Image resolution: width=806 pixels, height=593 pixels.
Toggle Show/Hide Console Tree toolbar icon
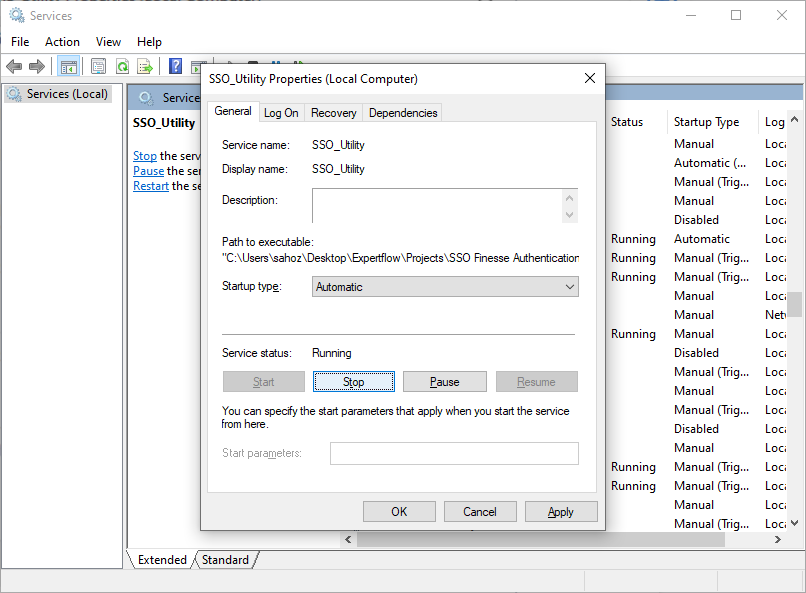[x=69, y=66]
